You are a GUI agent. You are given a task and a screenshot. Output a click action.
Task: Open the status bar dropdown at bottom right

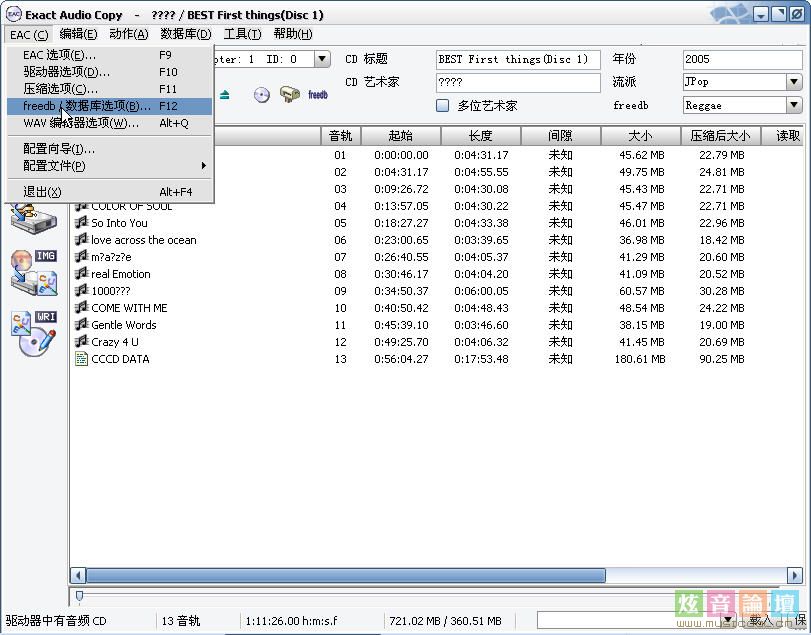pos(729,619)
